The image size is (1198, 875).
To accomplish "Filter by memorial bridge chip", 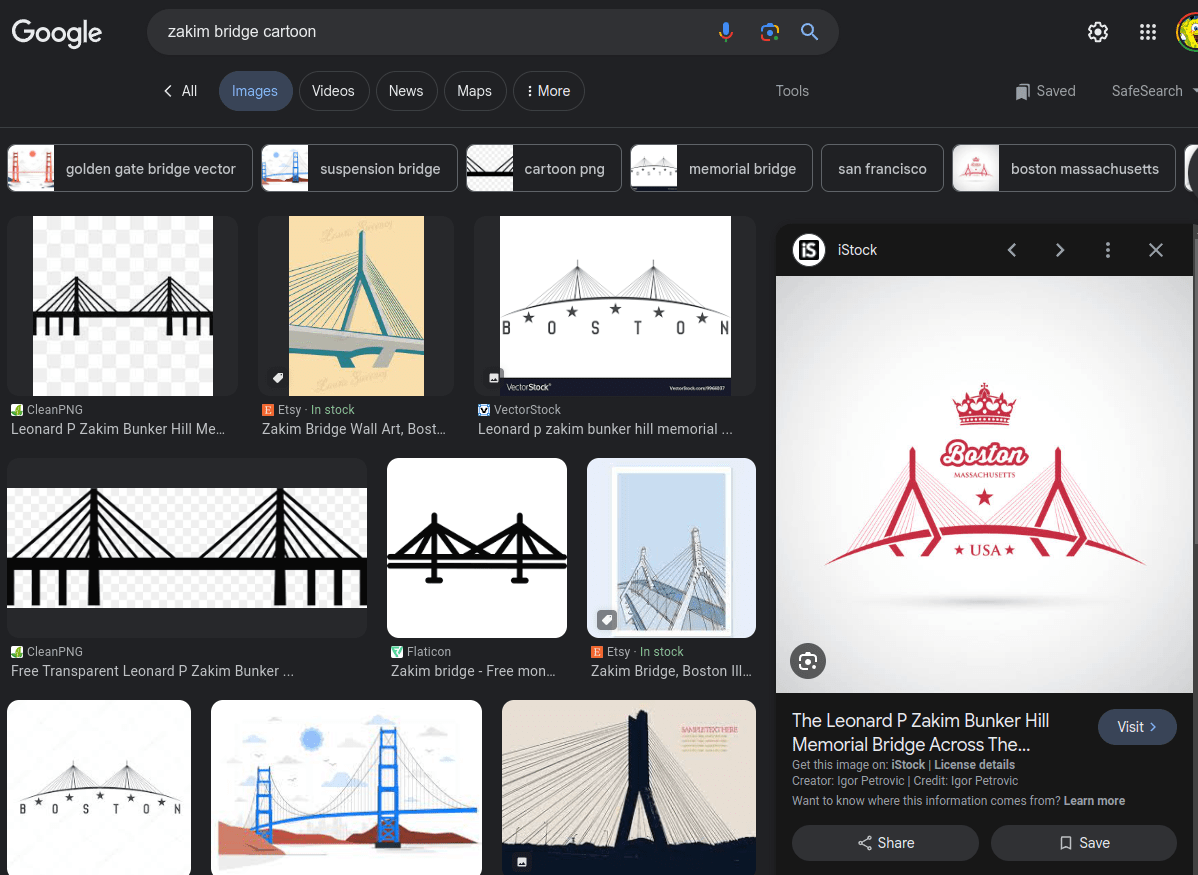I will click(x=721, y=168).
